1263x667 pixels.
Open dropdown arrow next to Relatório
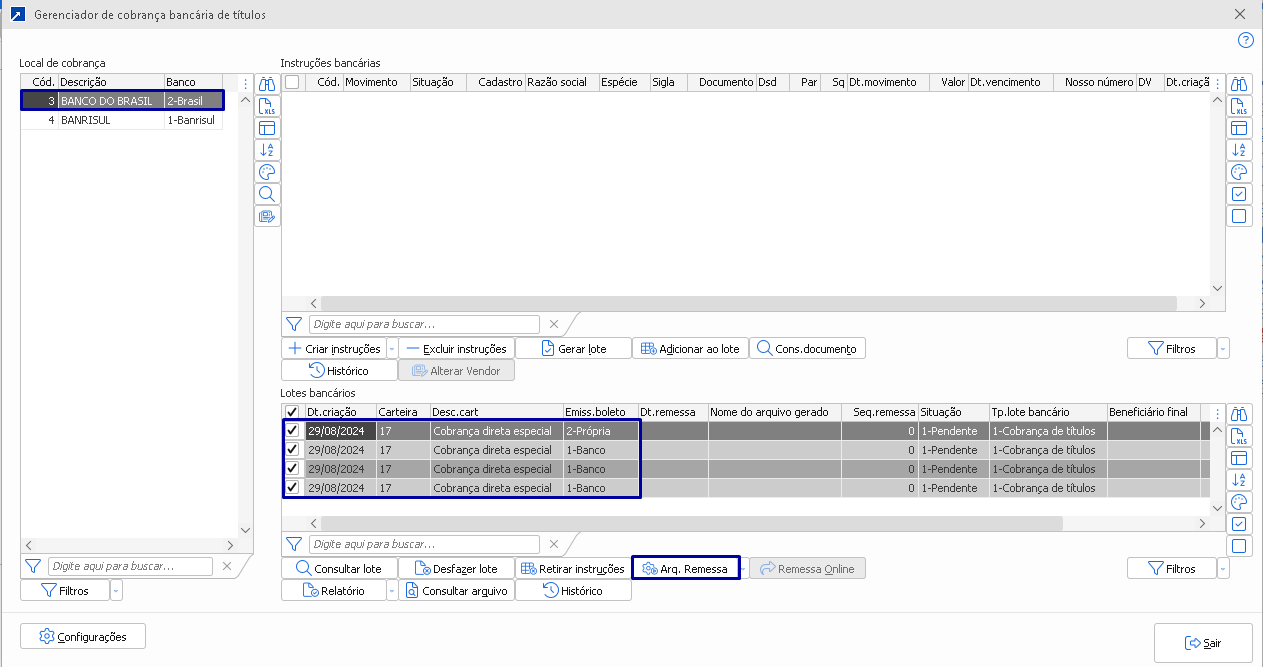tap(390, 591)
